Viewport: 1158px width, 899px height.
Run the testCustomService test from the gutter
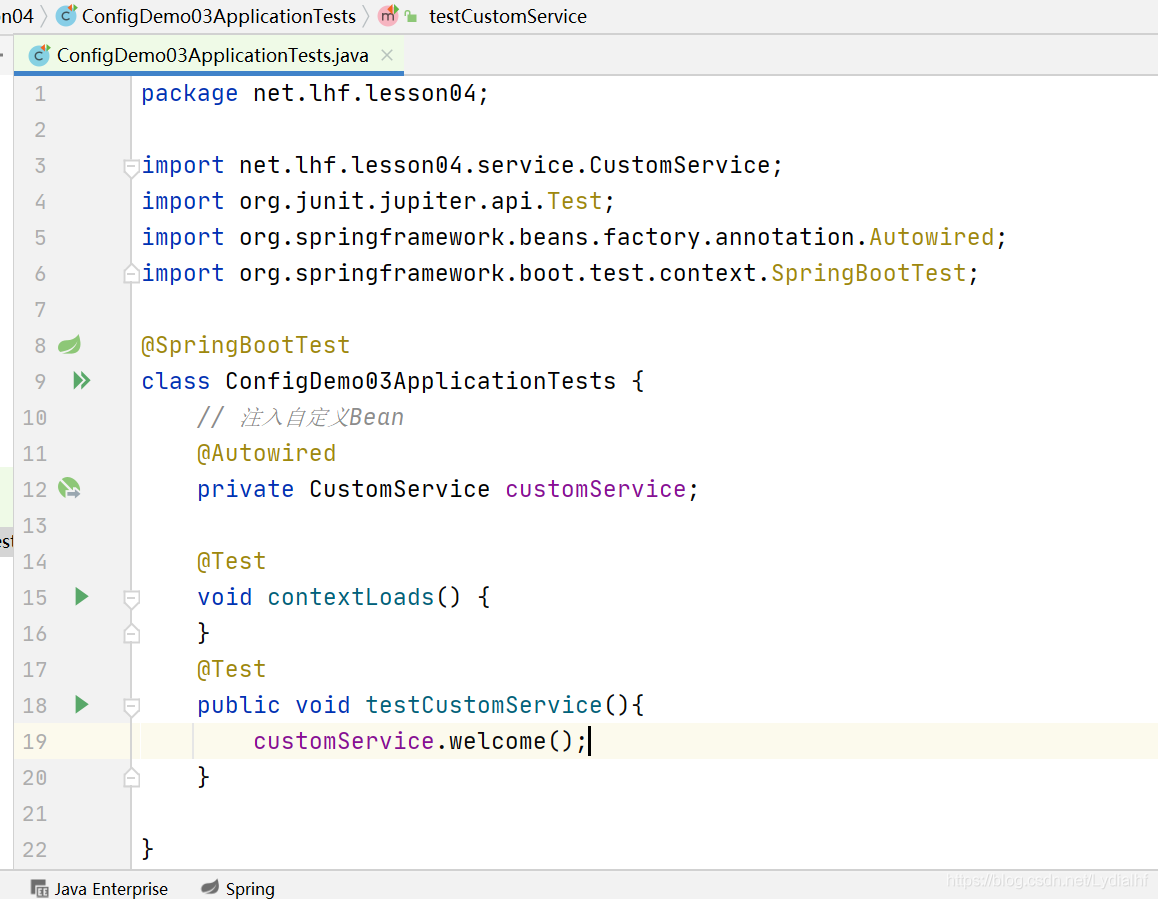click(x=82, y=705)
